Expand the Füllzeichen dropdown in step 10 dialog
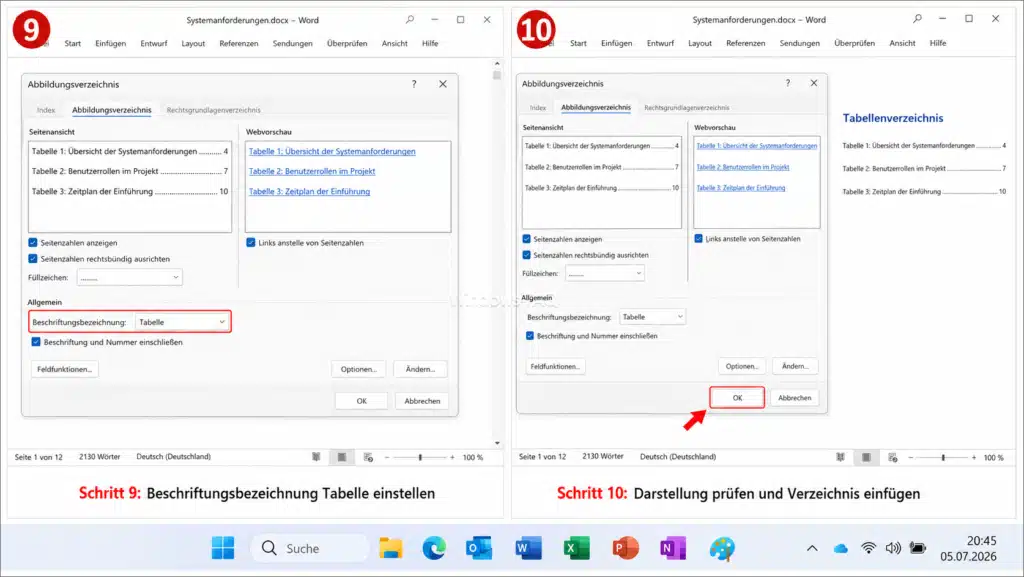 605,273
